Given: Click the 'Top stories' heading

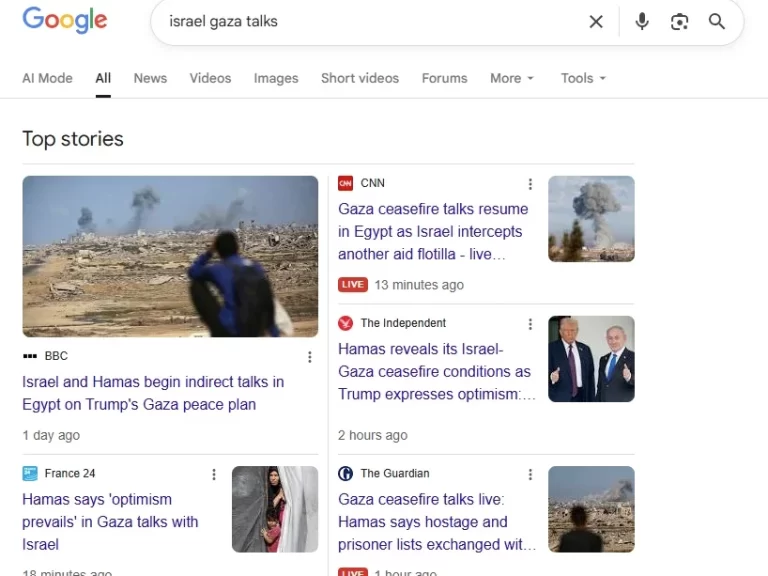Looking at the screenshot, I should [73, 139].
